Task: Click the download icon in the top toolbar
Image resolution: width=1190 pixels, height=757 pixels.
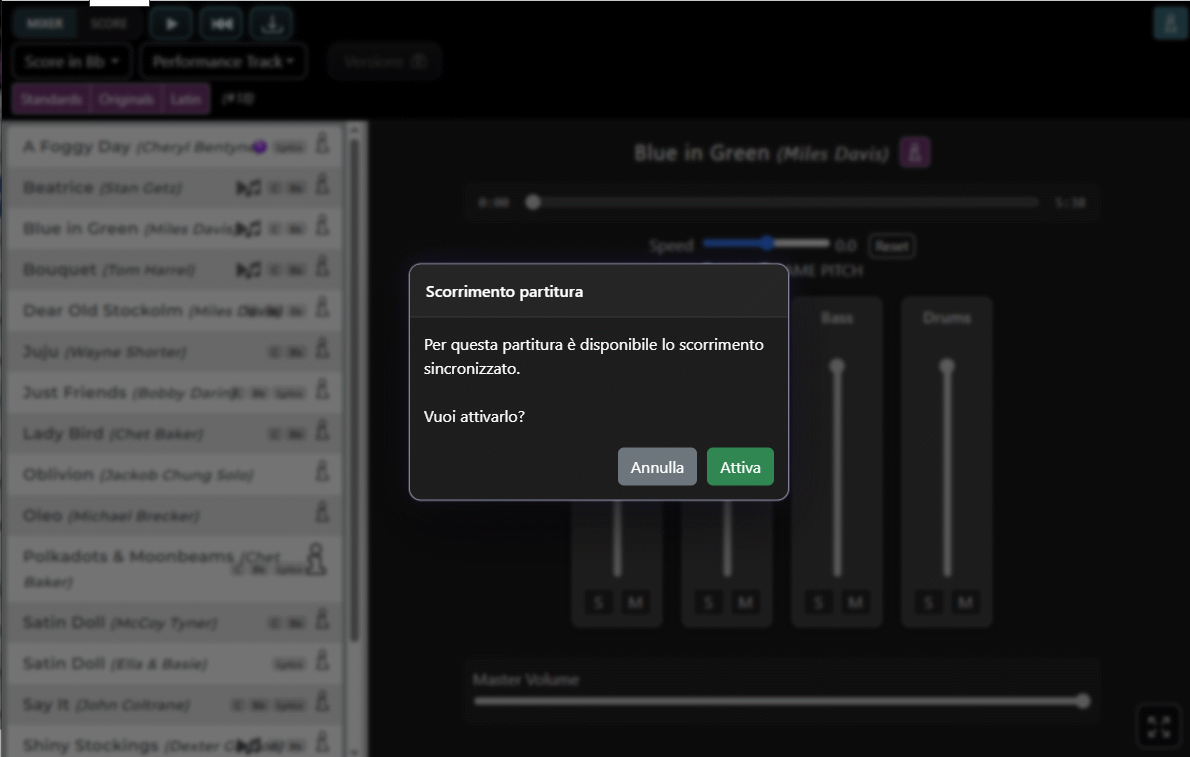Action: (x=272, y=24)
